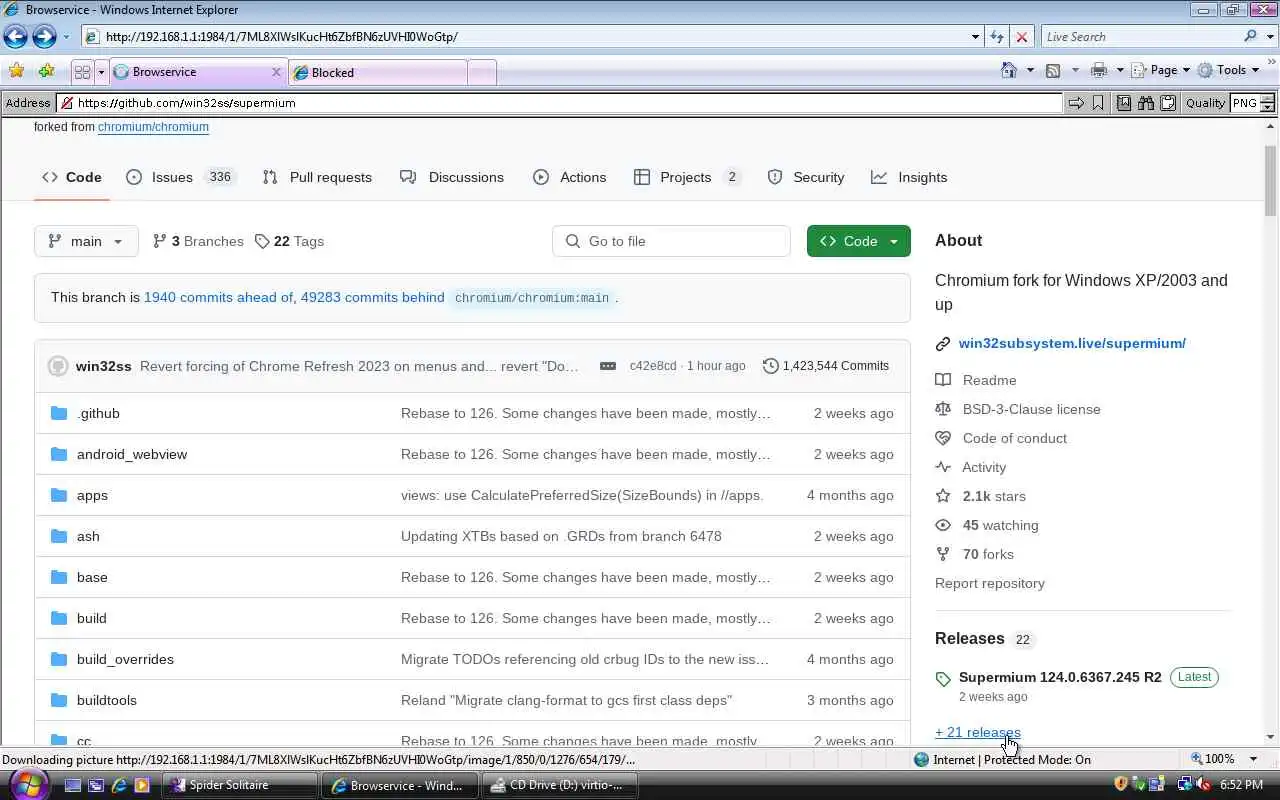Click the Show Desktop Quick Launch icon
Viewport: 1280px width, 800px height.
[x=73, y=785]
